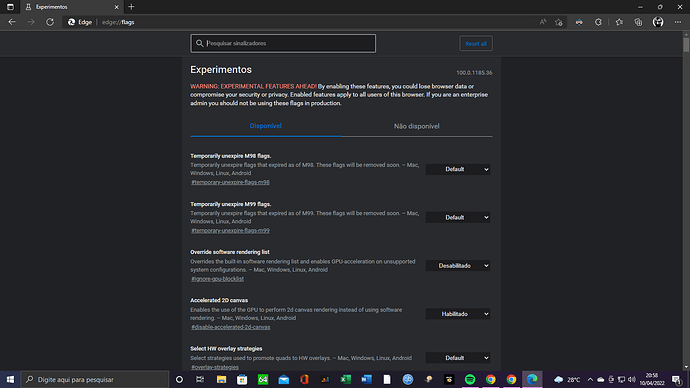Click the Accelerated 2D canvas flag title
The image size is (690, 388).
(x=219, y=300)
